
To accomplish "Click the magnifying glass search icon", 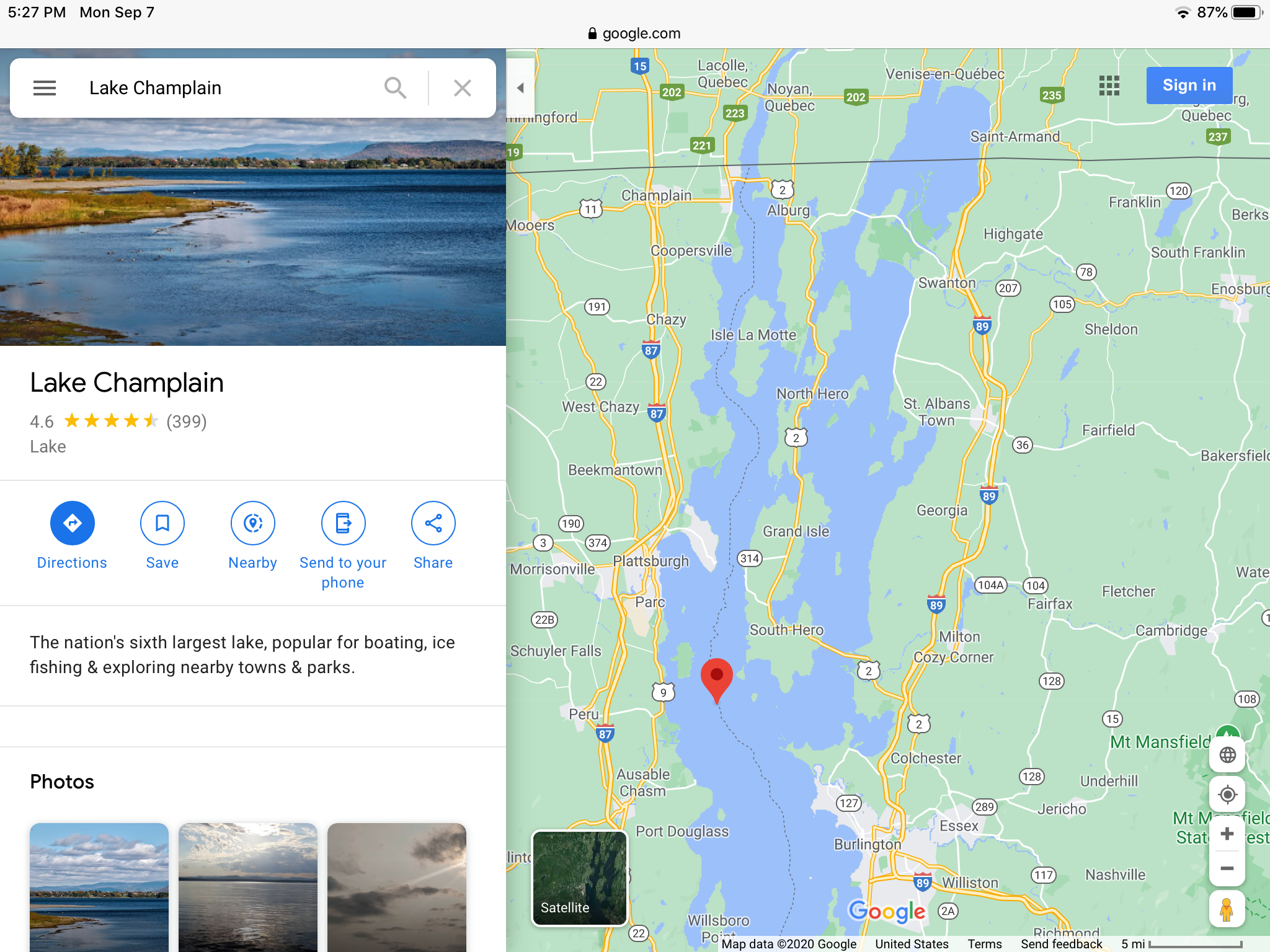I will (x=395, y=88).
